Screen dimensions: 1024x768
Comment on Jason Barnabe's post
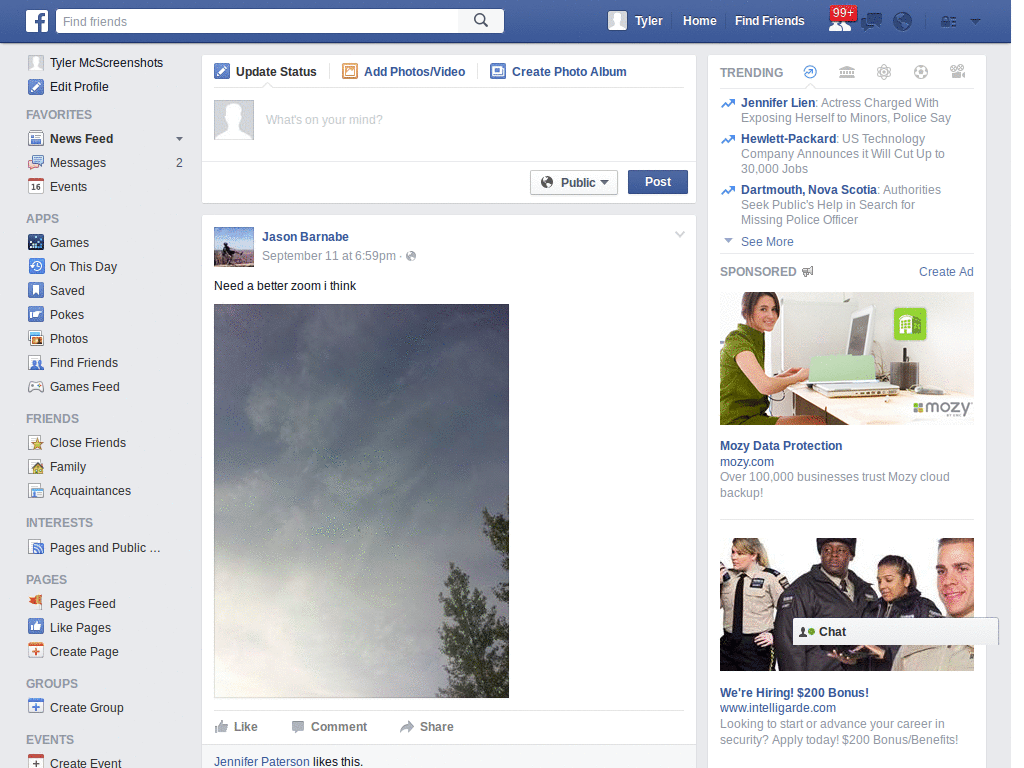click(330, 727)
